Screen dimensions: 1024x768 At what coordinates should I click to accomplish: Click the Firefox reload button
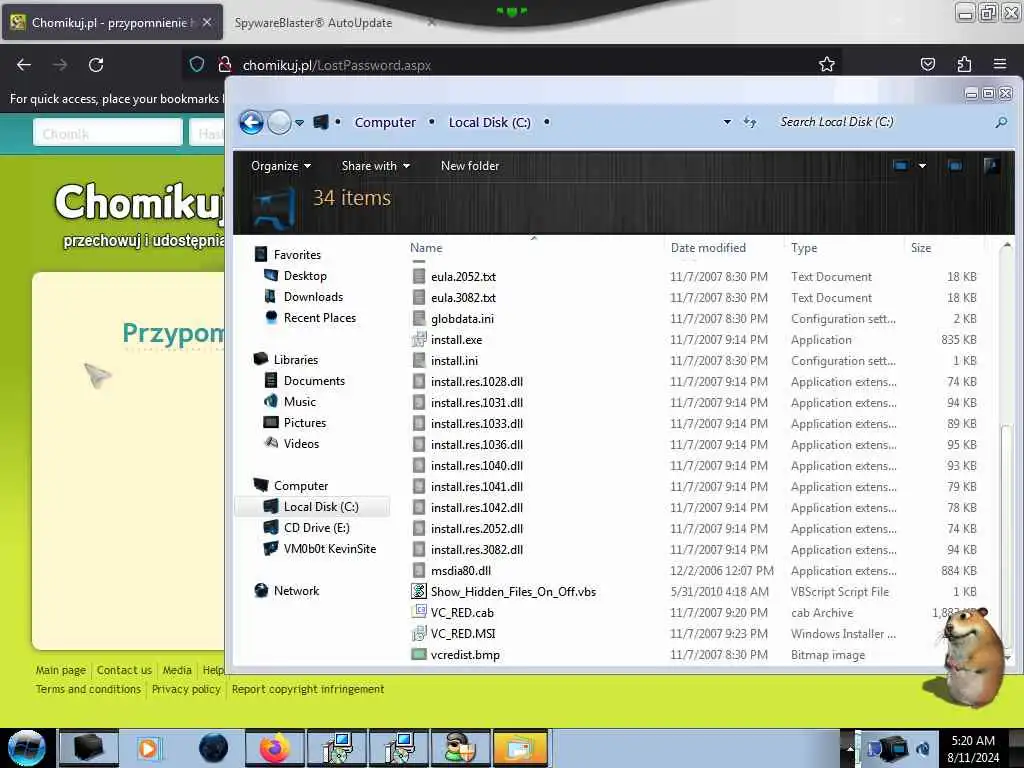point(96,65)
